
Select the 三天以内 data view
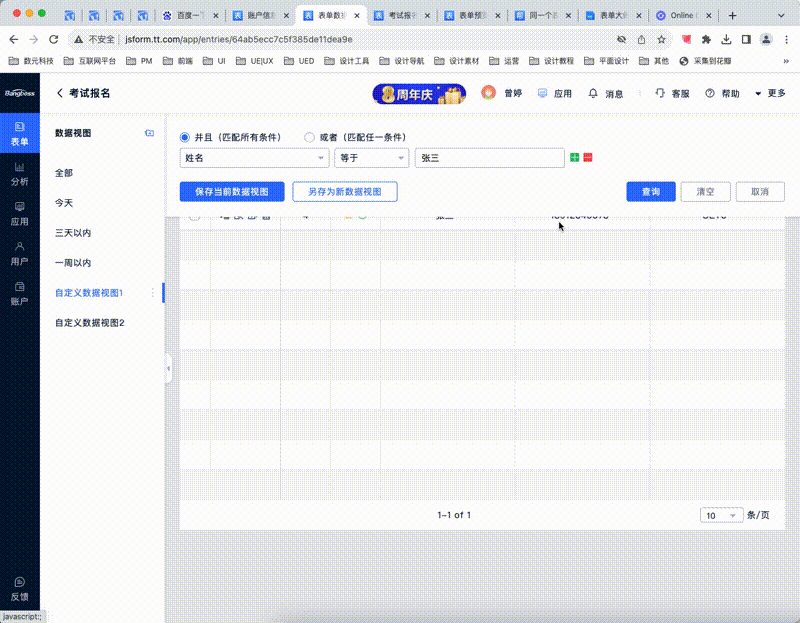click(73, 233)
